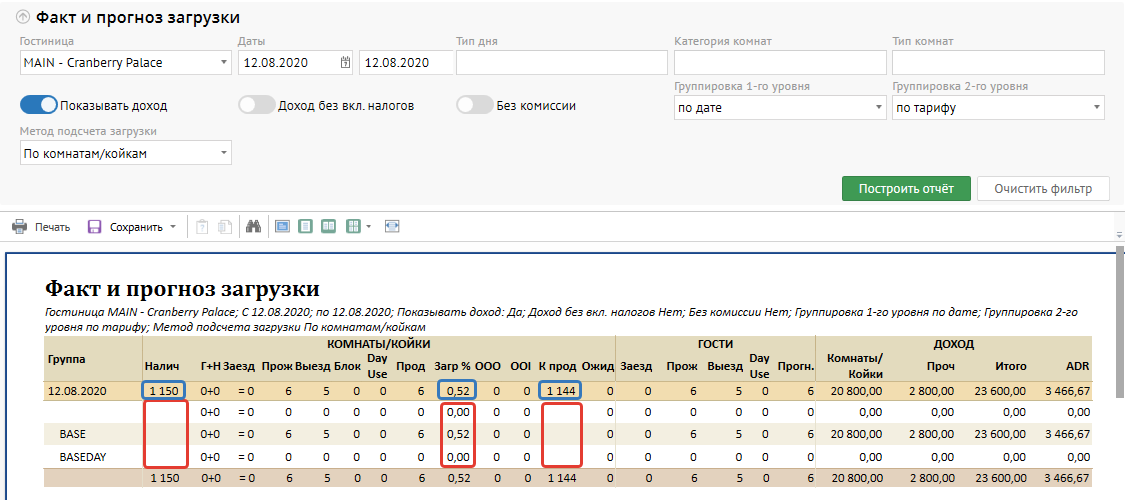The height and width of the screenshot is (500, 1125).
Task: Click the printer icon for Печать
Action: point(19,227)
